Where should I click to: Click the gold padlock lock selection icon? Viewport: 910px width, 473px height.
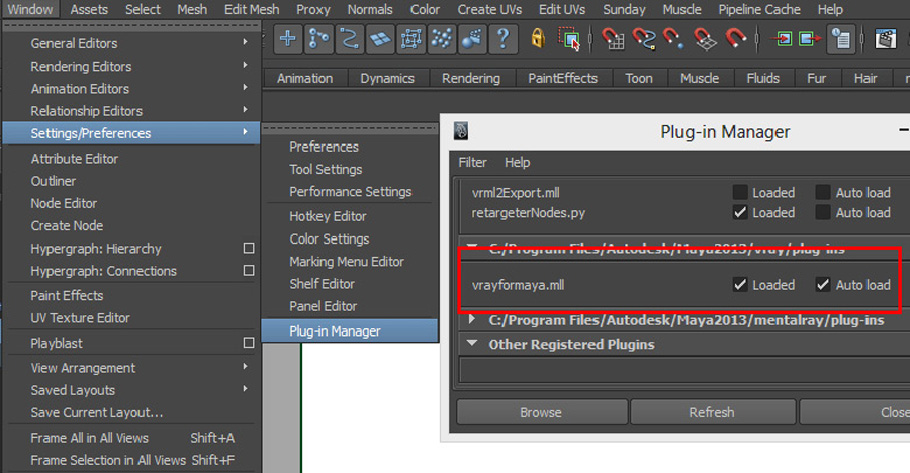[538, 39]
